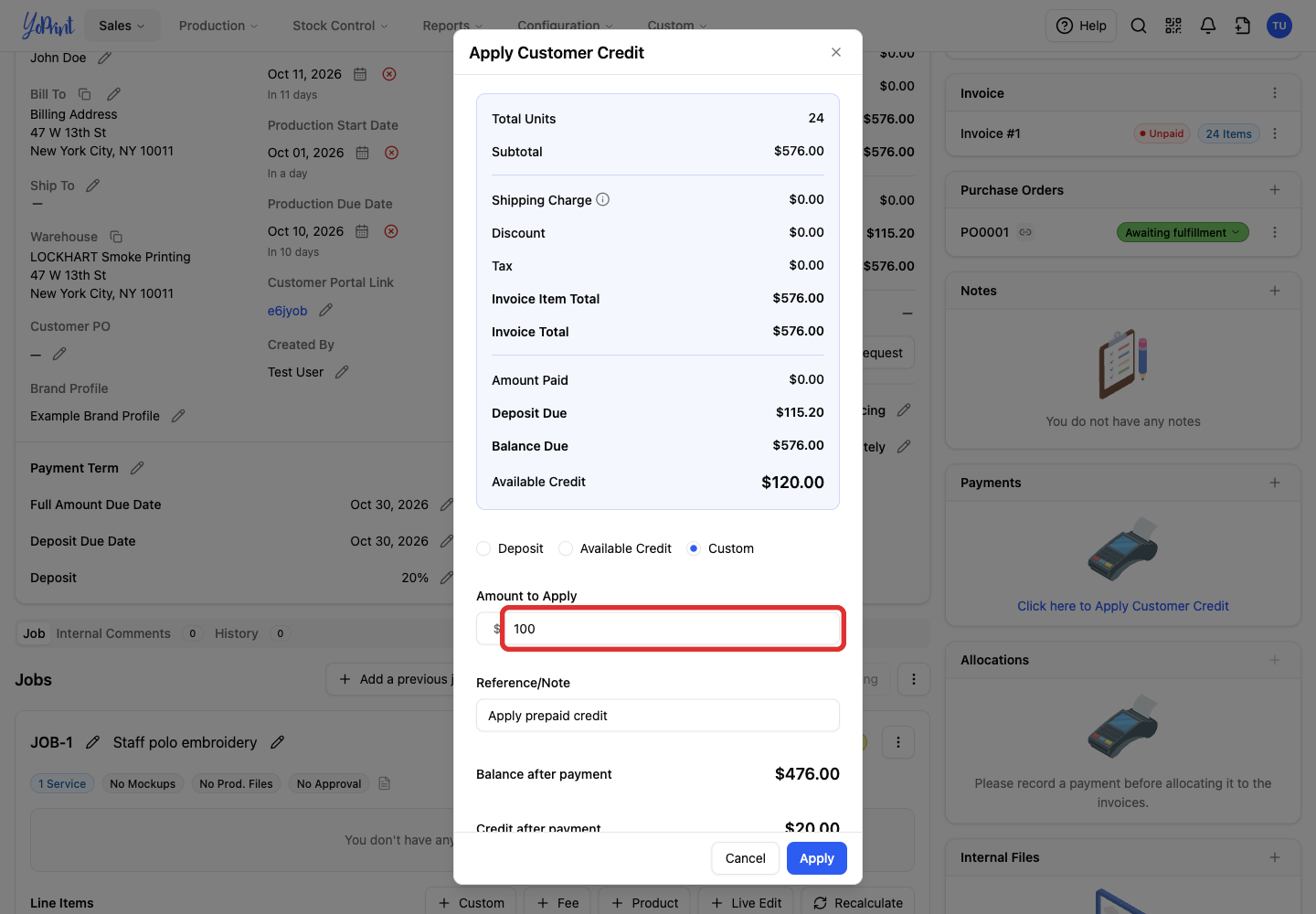The width and height of the screenshot is (1316, 914).
Task: Focus the Amount to Apply field
Action: coord(672,629)
